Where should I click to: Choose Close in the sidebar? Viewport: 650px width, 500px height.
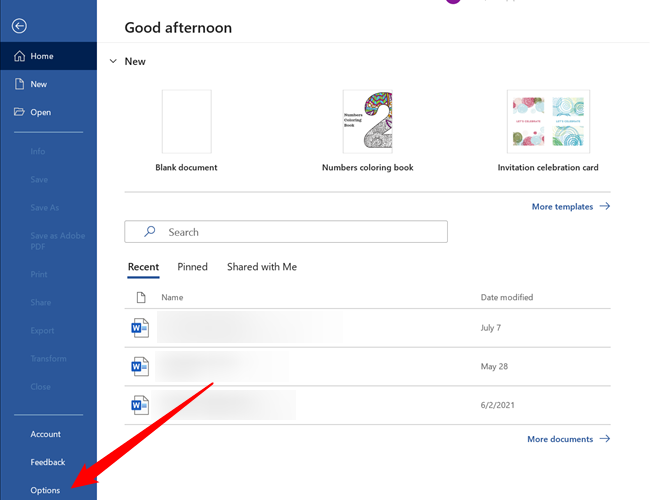pyautogui.click(x=40, y=387)
